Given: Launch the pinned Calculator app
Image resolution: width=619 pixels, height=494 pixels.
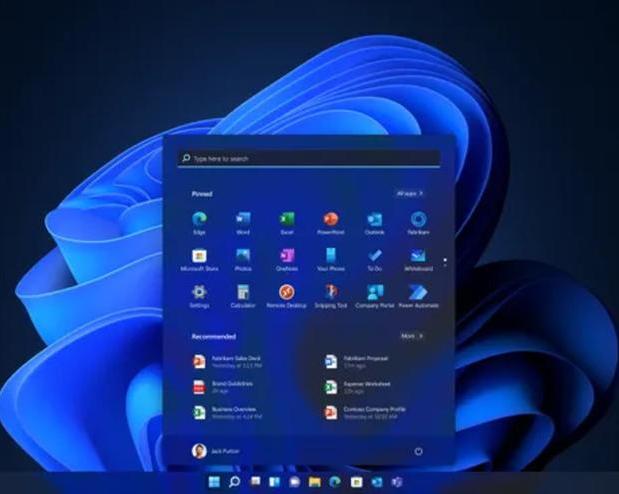Looking at the screenshot, I should pos(243,297).
